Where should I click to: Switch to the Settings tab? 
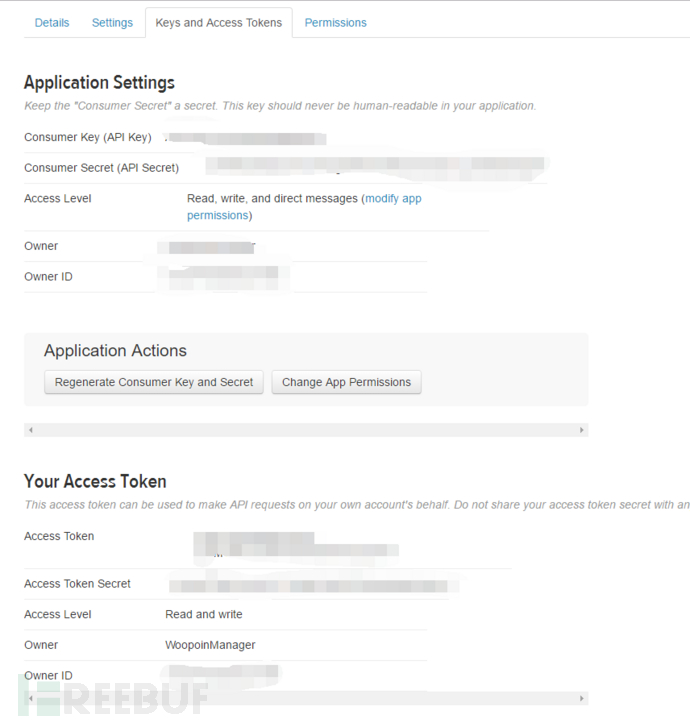tap(112, 23)
